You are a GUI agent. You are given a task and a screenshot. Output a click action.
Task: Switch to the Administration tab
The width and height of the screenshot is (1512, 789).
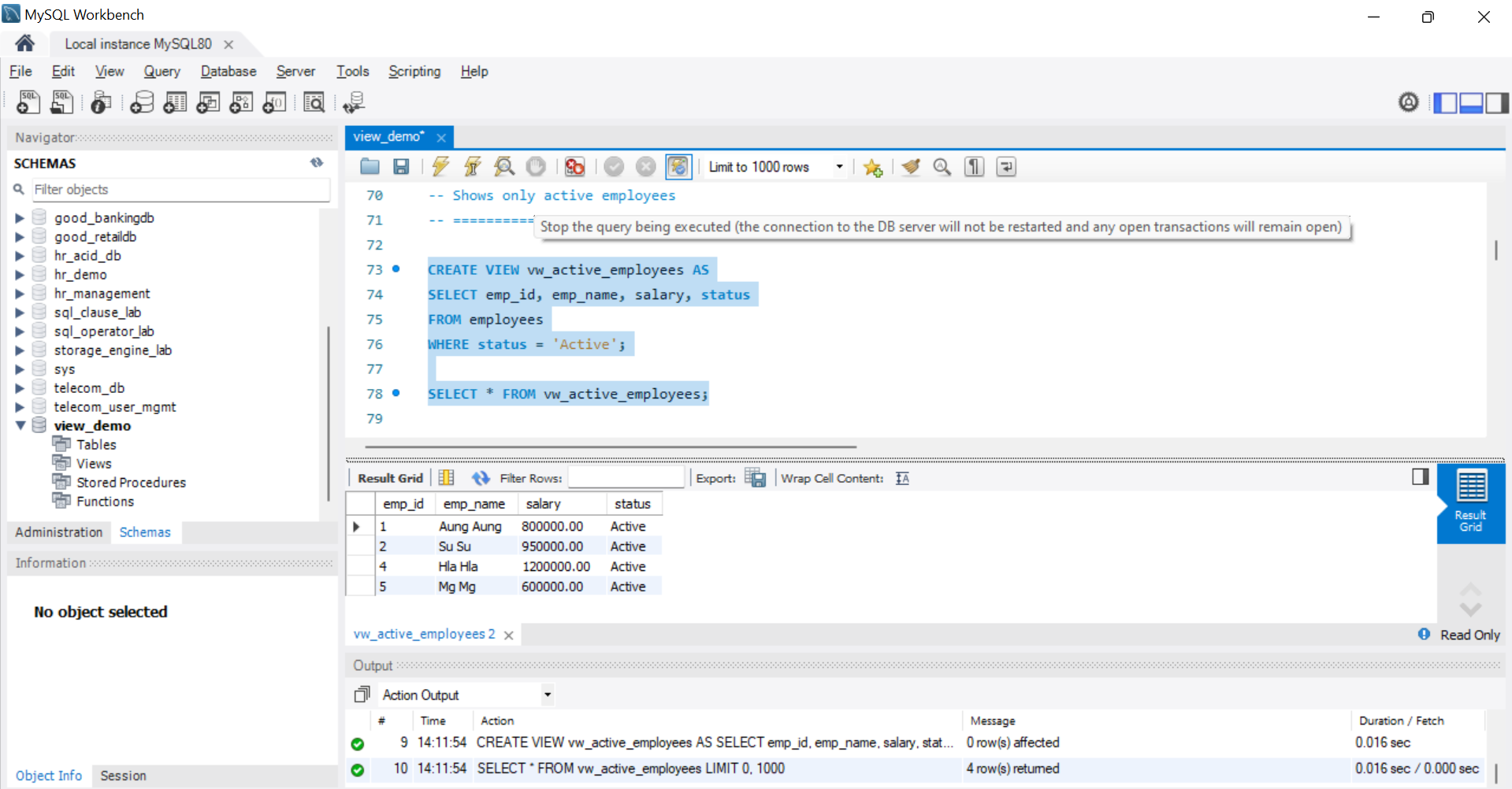point(59,532)
